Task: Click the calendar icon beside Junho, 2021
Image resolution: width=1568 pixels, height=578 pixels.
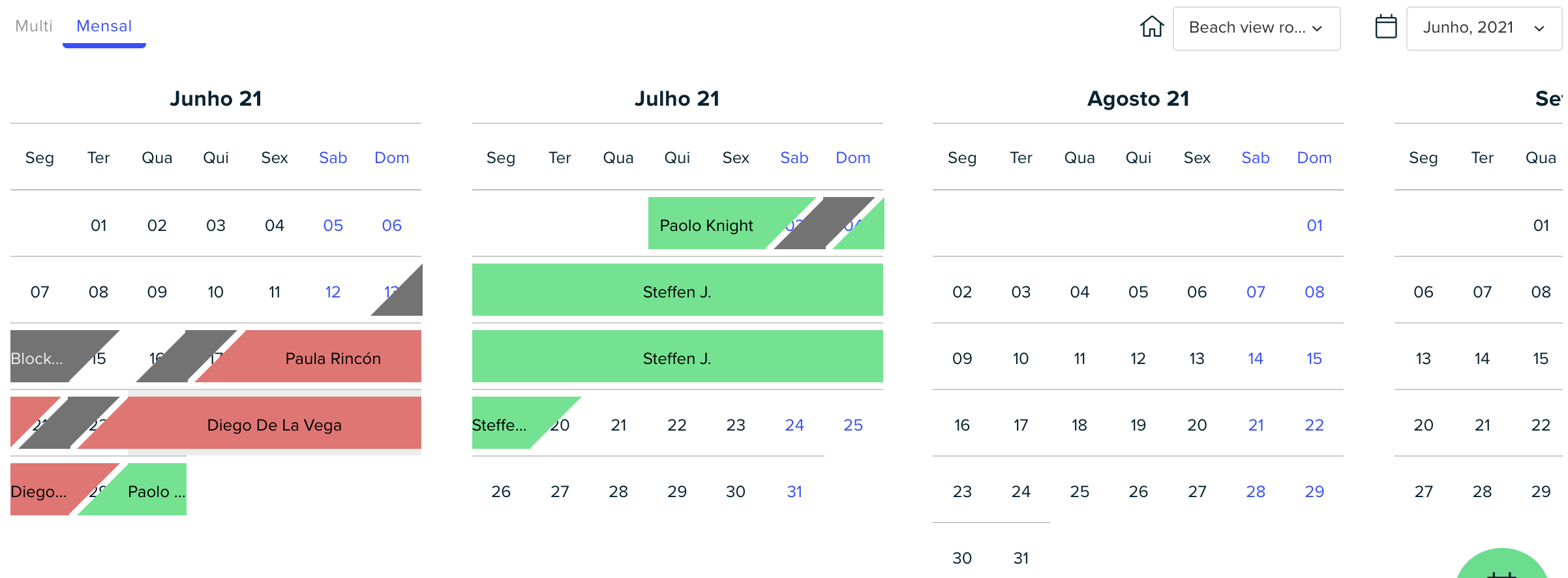Action: [1386, 27]
